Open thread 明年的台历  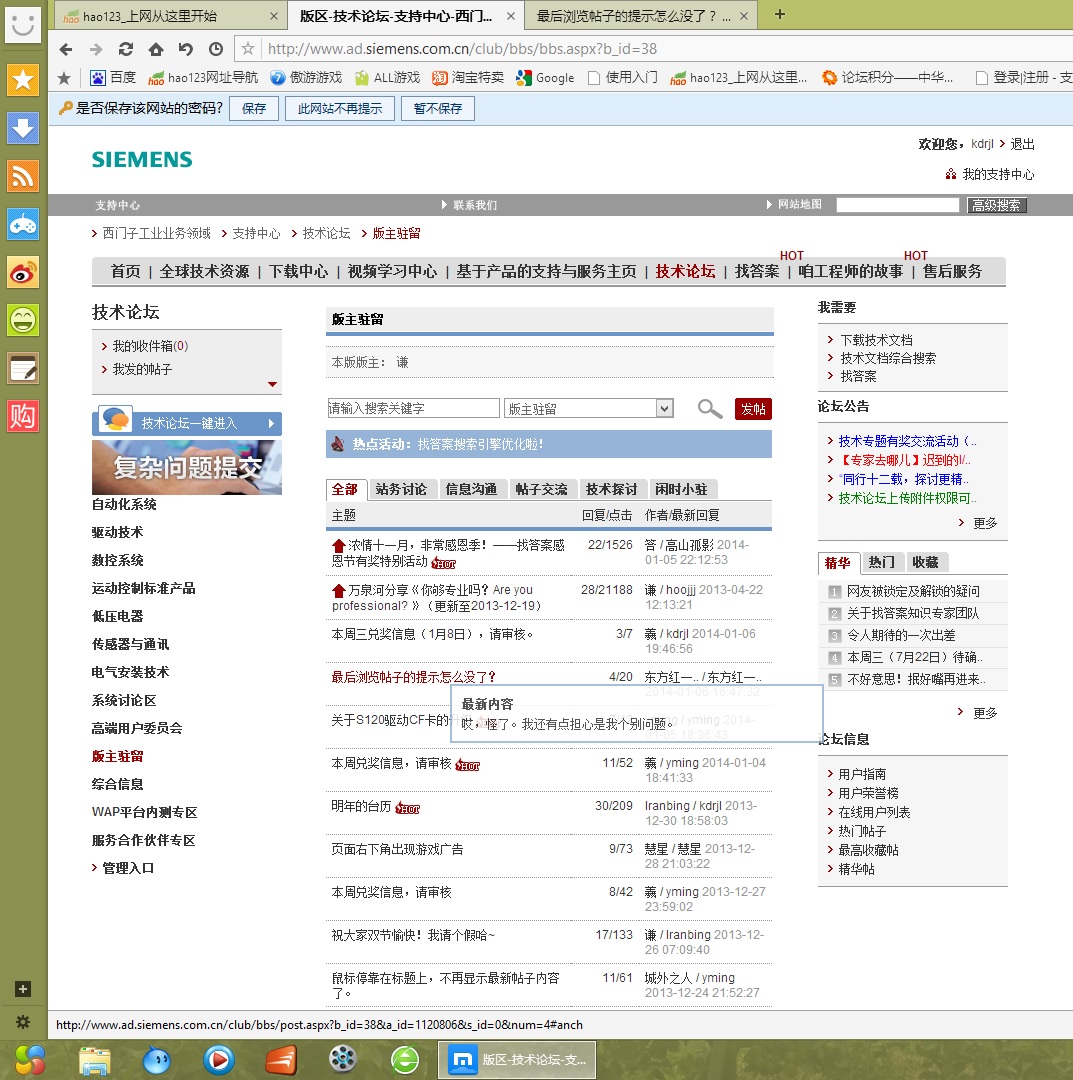(362, 806)
